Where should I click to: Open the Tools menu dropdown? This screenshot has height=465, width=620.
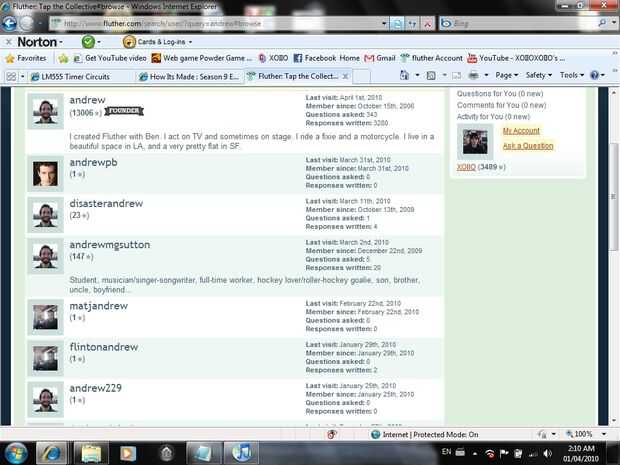572,75
